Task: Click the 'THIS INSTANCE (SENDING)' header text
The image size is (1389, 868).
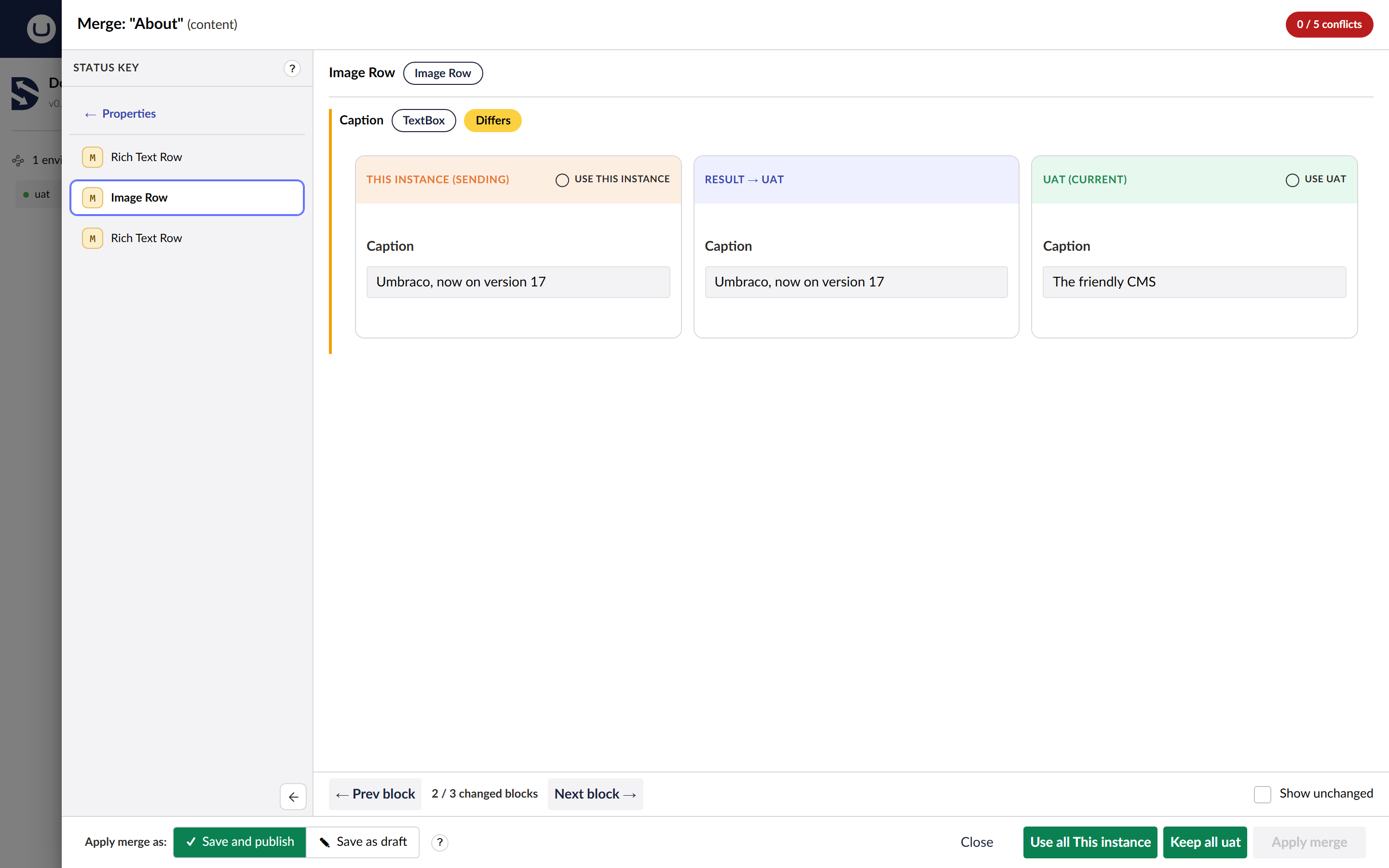Action: [x=438, y=180]
